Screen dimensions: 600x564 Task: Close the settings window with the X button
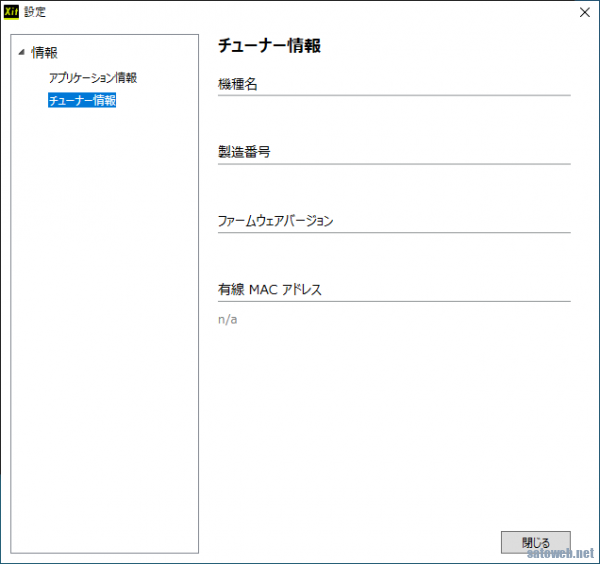(584, 12)
